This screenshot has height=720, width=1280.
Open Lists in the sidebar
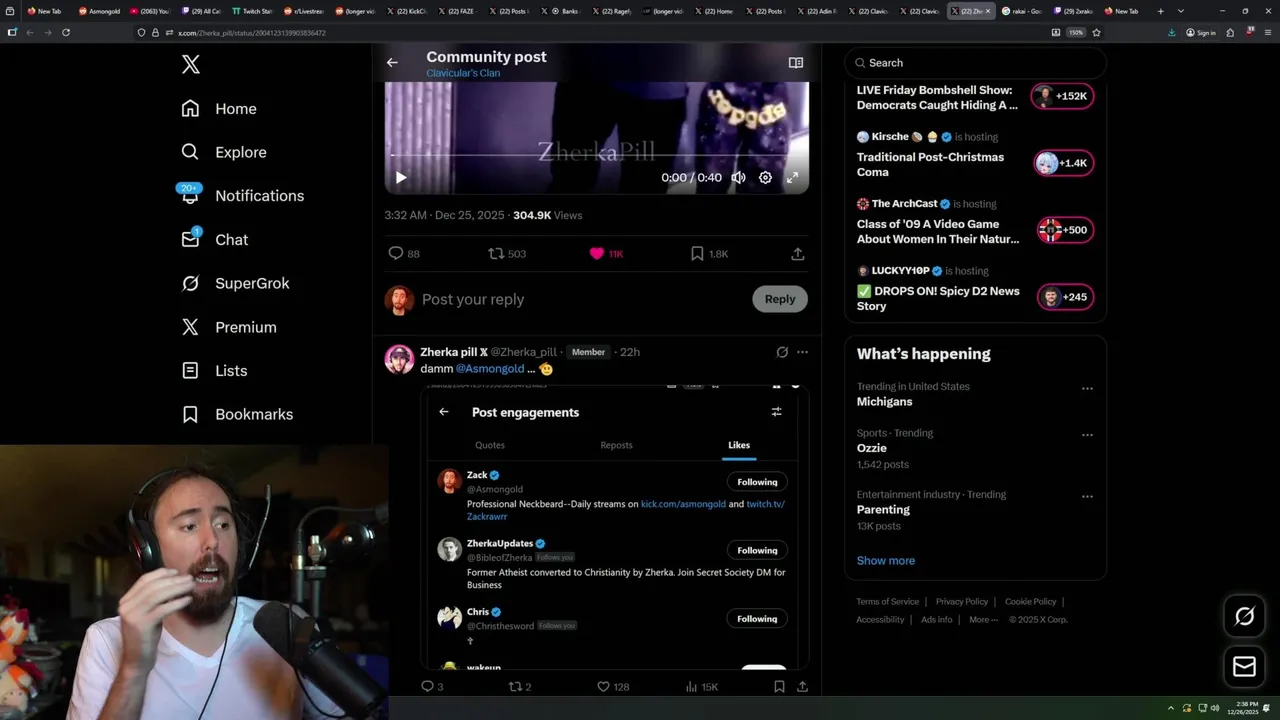[214, 370]
